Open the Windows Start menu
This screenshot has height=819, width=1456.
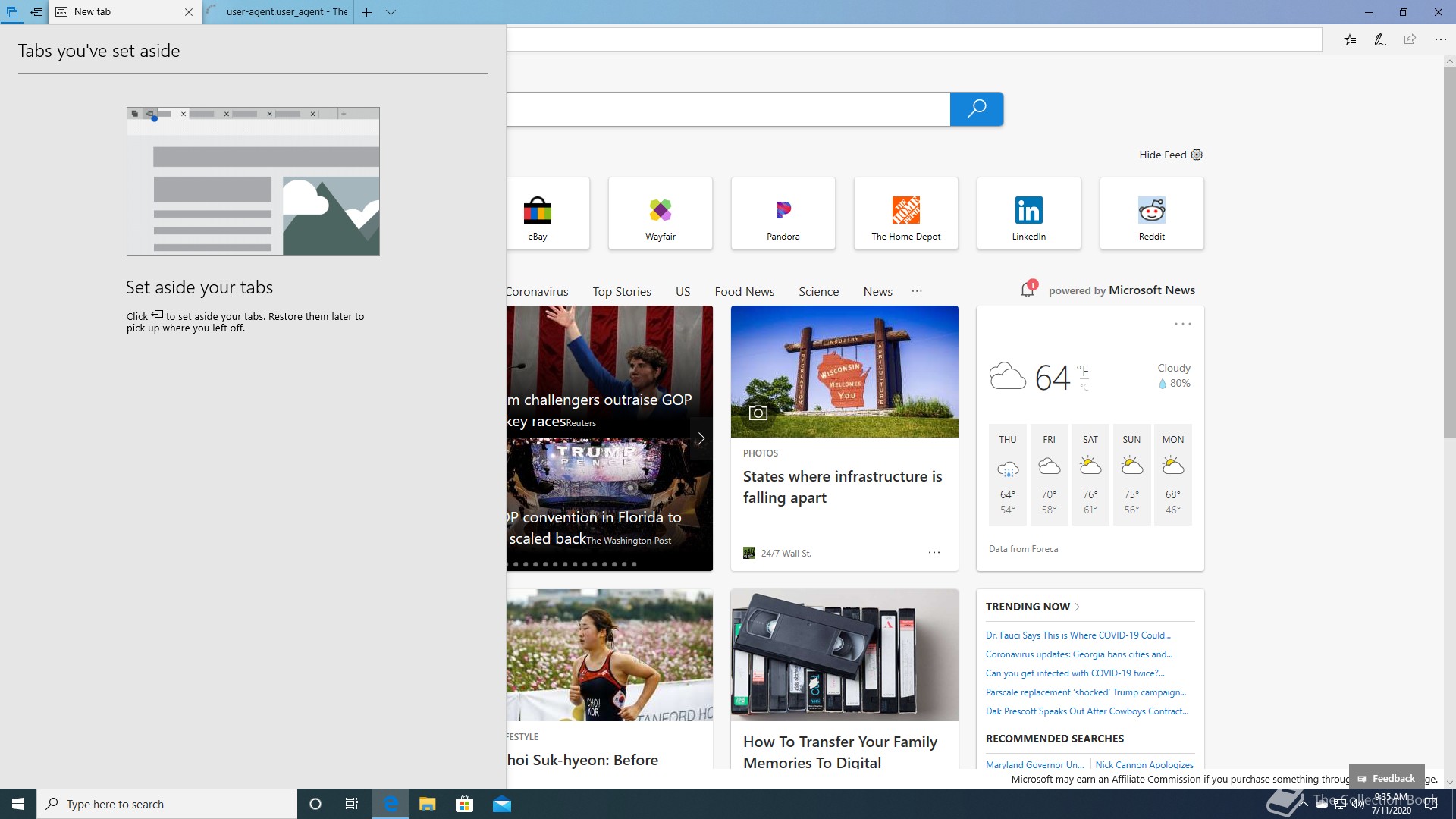(18, 804)
